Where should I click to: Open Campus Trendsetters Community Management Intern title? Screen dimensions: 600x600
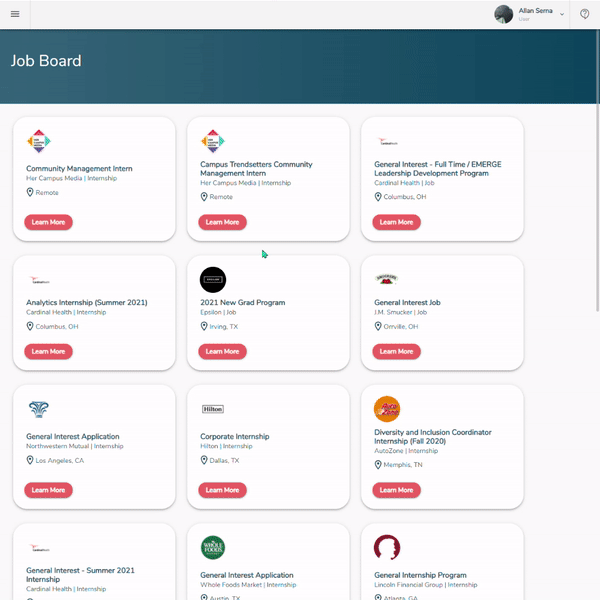tap(256, 169)
